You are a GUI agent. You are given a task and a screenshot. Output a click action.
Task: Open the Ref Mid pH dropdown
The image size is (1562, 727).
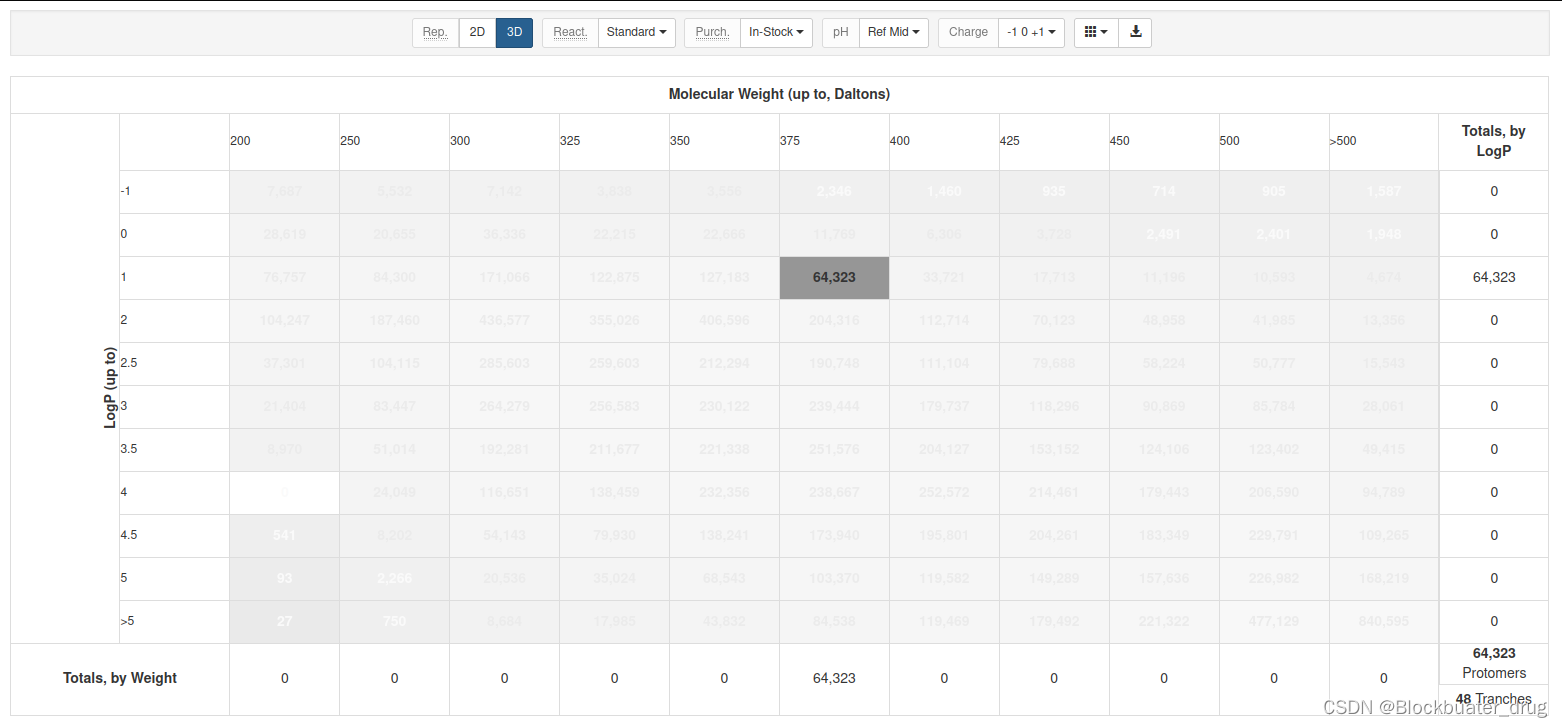point(894,32)
